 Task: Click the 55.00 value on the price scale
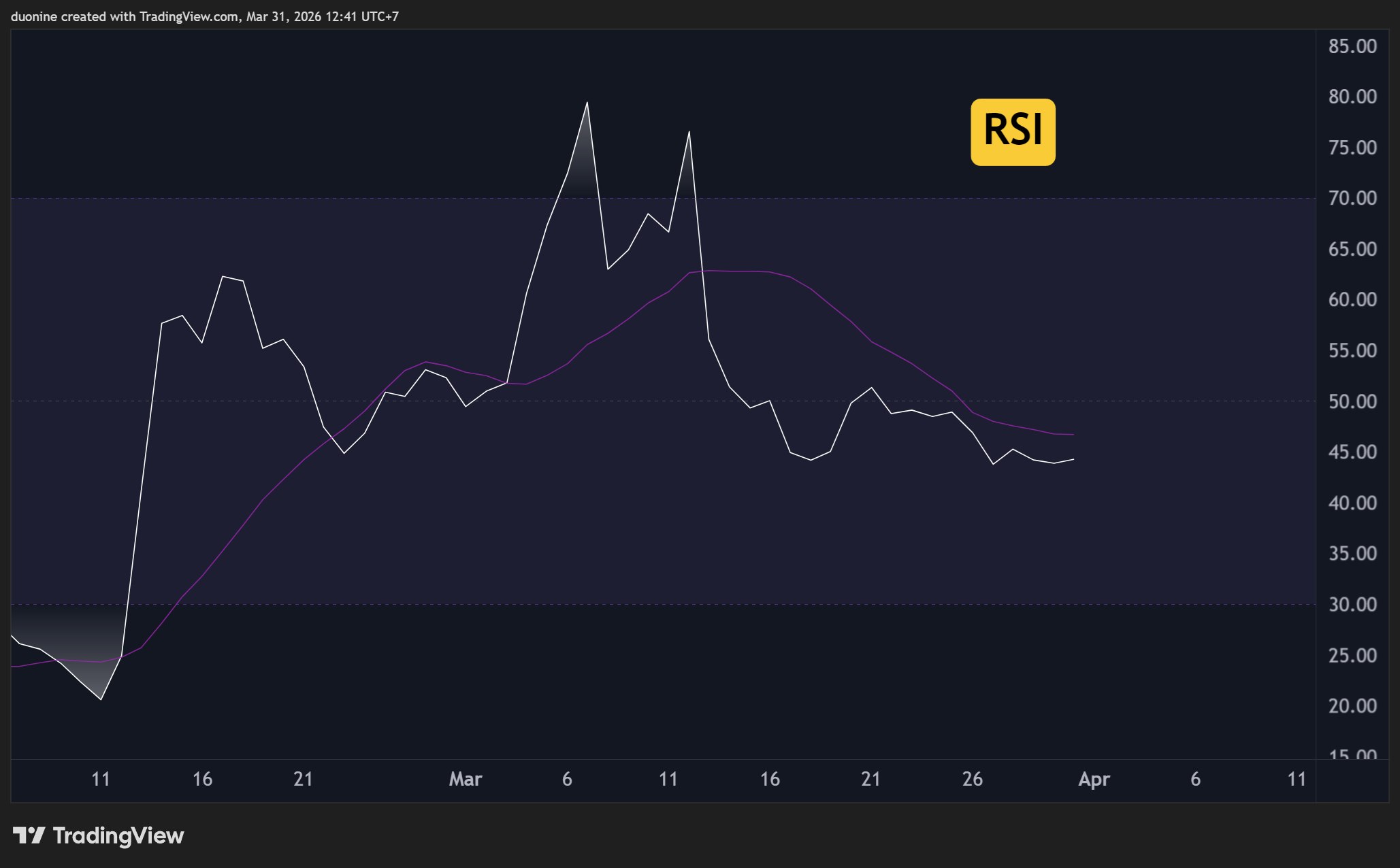[1354, 350]
